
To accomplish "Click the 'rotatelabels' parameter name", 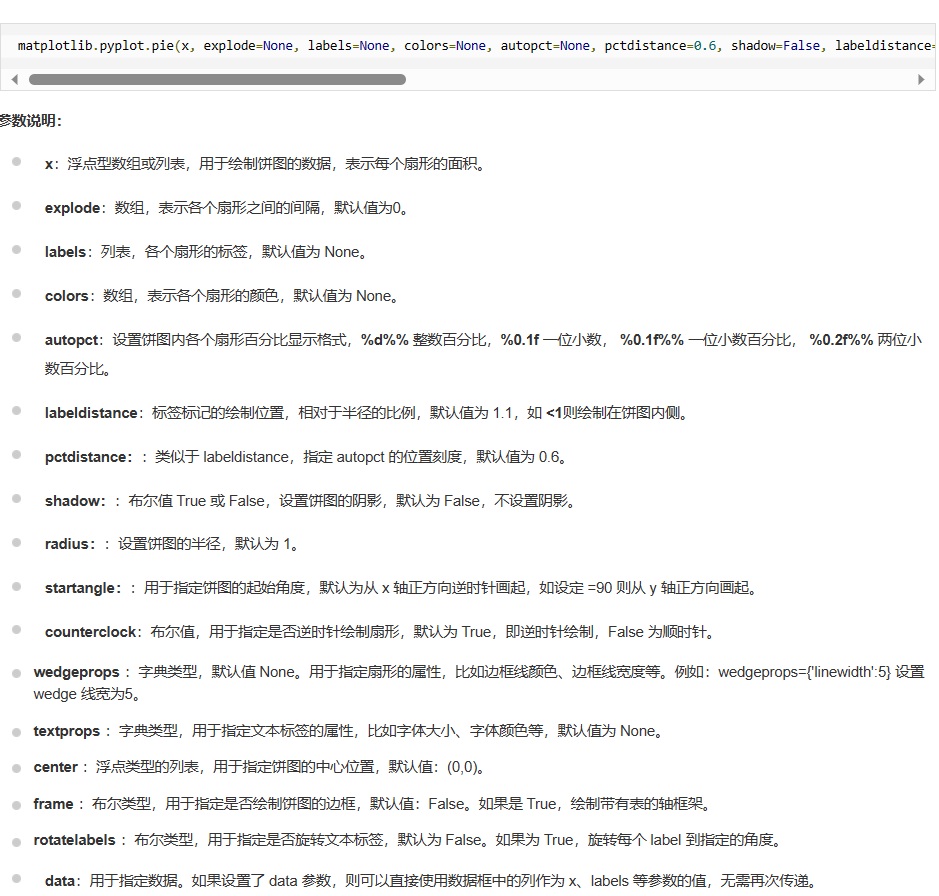I will click(x=74, y=840).
